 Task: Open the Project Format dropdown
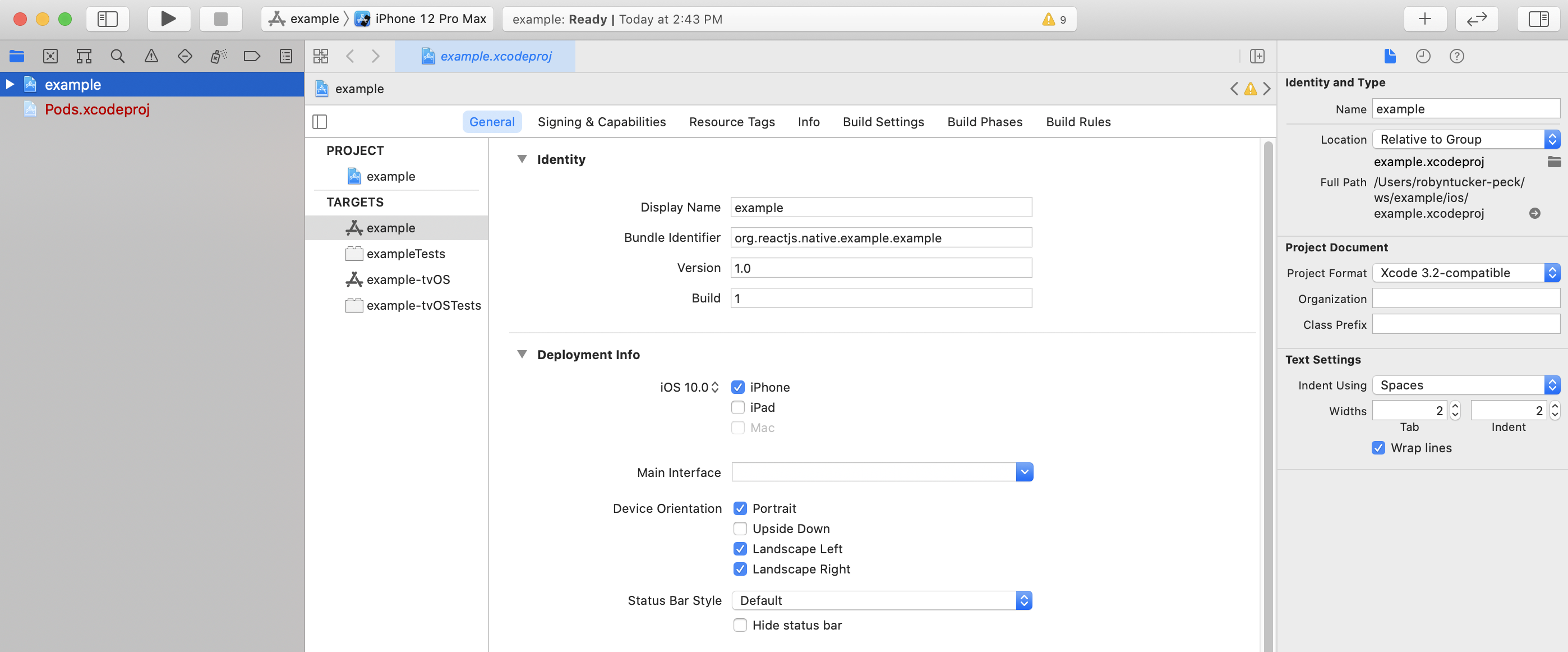tap(1465, 273)
